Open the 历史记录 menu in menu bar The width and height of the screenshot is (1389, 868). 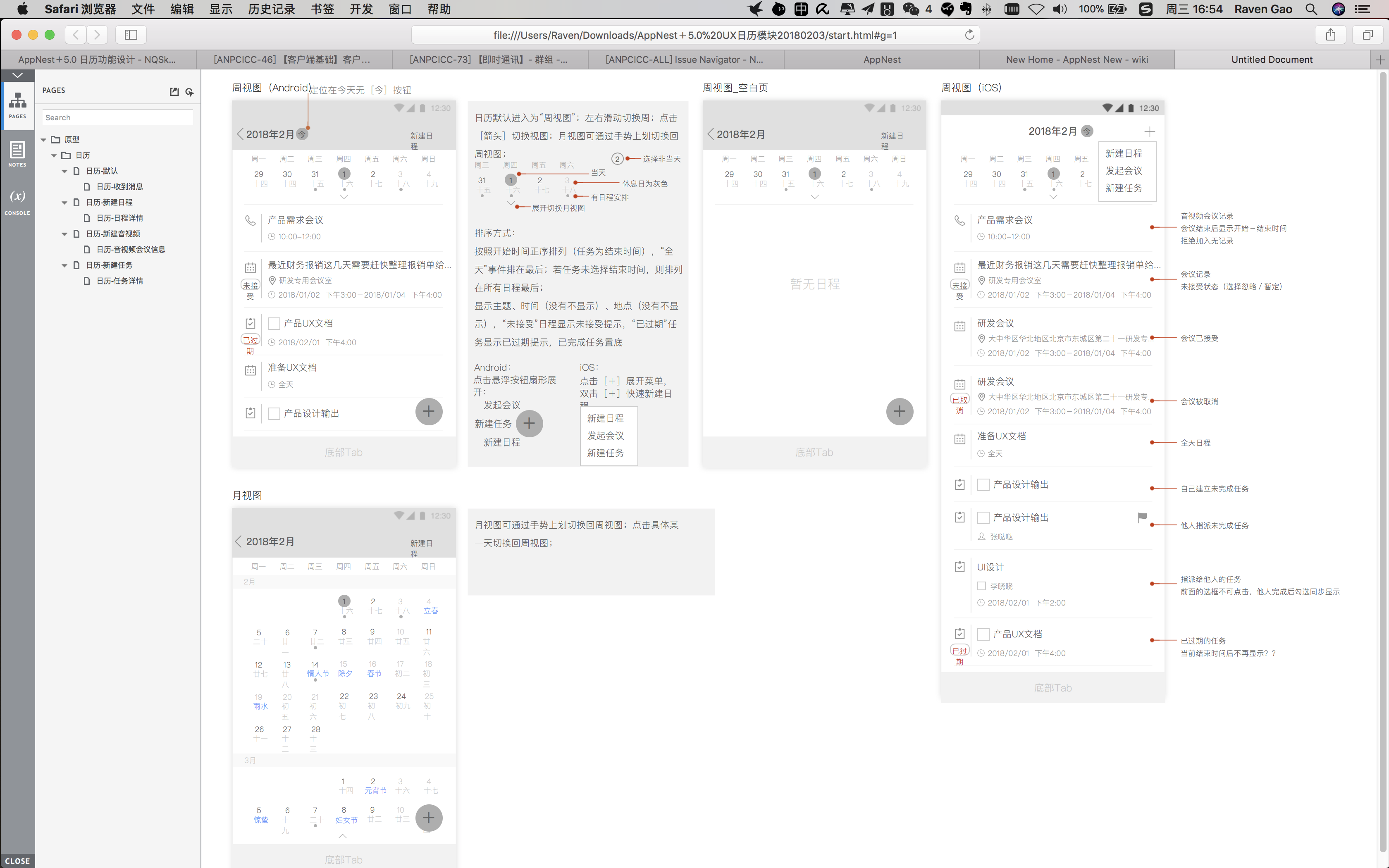[x=271, y=9]
